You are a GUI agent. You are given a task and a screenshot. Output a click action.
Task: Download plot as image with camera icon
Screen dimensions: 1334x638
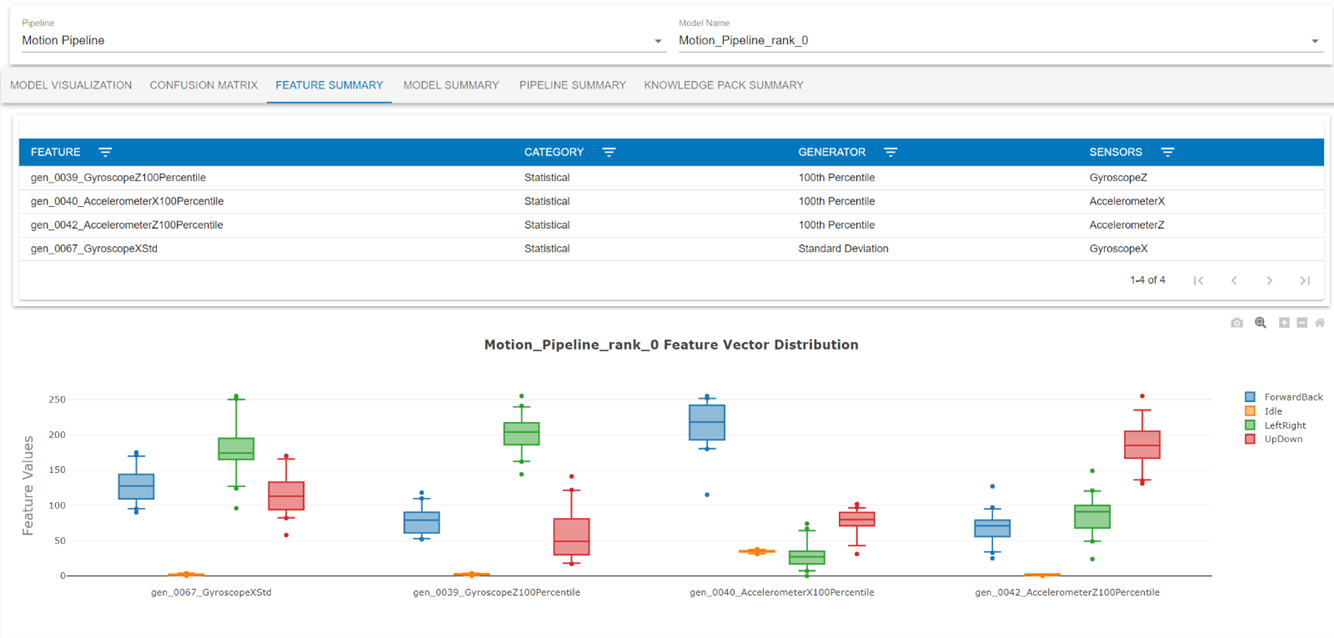coord(1237,323)
